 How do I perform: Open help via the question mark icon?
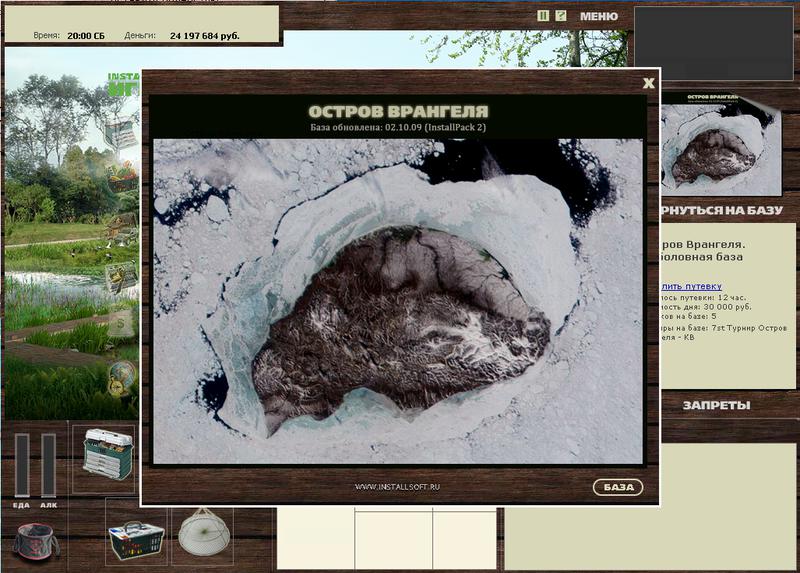click(x=561, y=16)
